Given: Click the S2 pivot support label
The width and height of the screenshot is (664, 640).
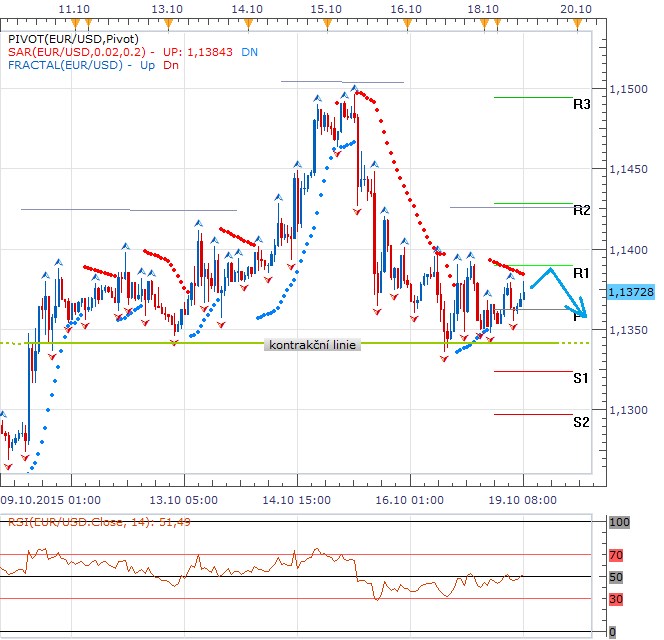Looking at the screenshot, I should click(581, 421).
